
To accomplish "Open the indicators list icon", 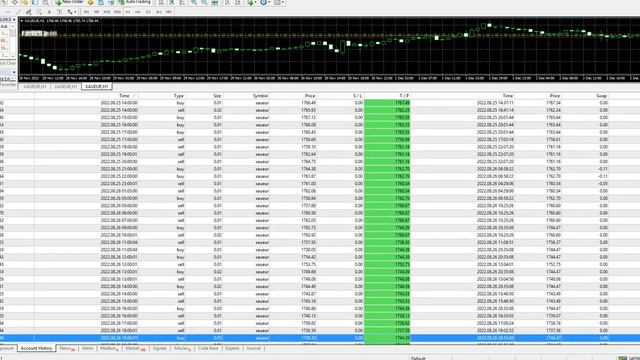I will tap(250, 2).
